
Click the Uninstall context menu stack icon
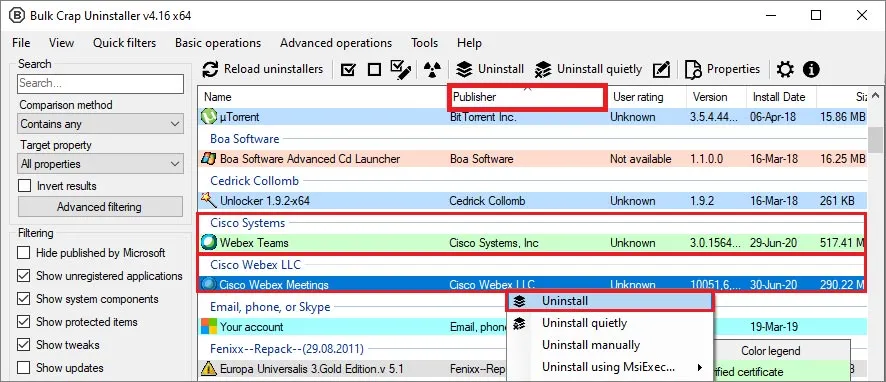point(519,301)
